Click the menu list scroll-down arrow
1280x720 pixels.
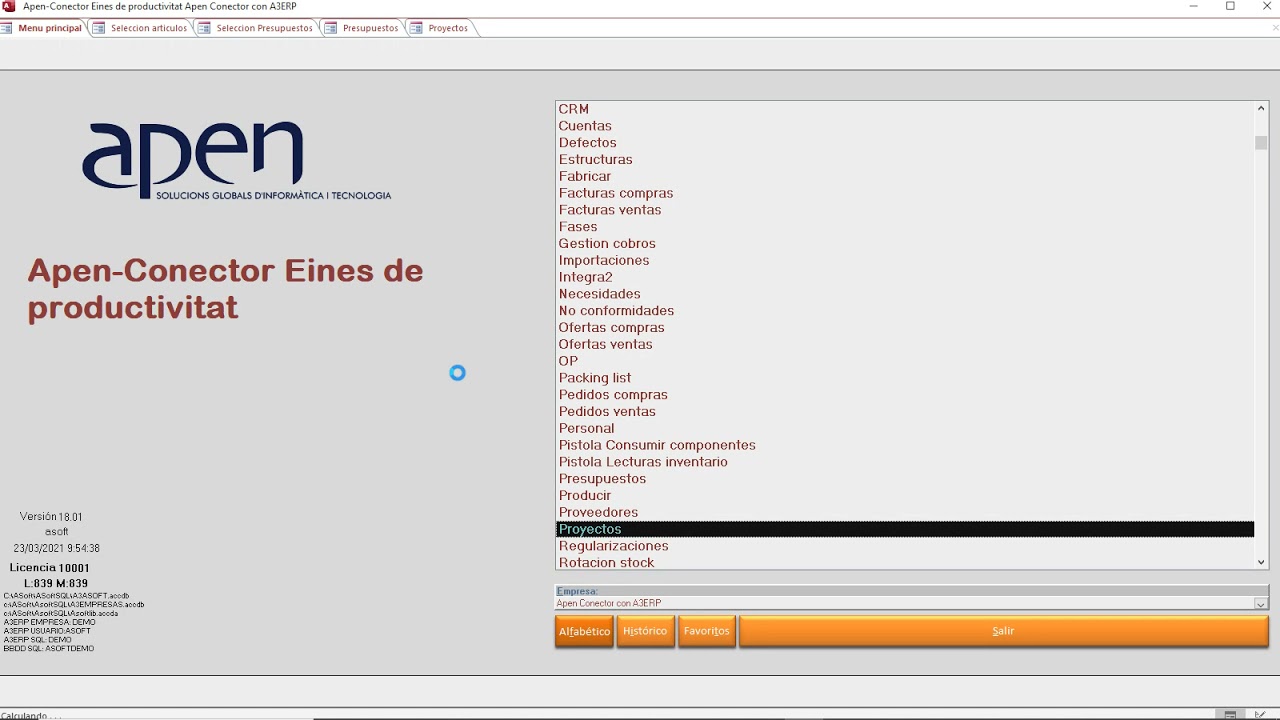pyautogui.click(x=1261, y=563)
